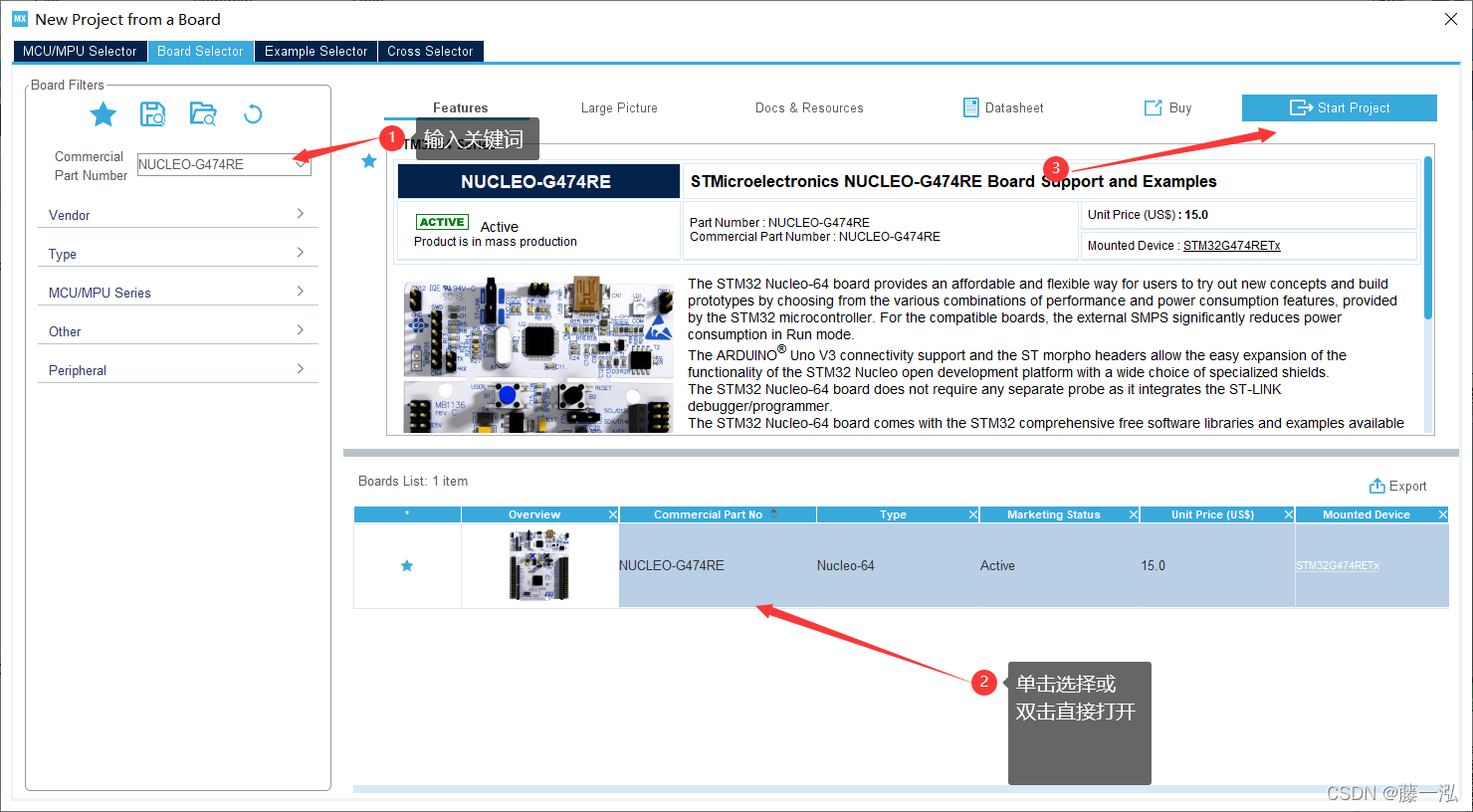Expand the Type filter

coord(177,254)
